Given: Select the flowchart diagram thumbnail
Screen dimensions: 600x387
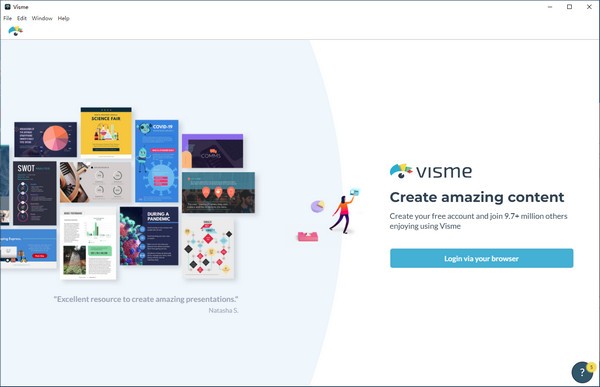Looking at the screenshot, I should point(208,248).
